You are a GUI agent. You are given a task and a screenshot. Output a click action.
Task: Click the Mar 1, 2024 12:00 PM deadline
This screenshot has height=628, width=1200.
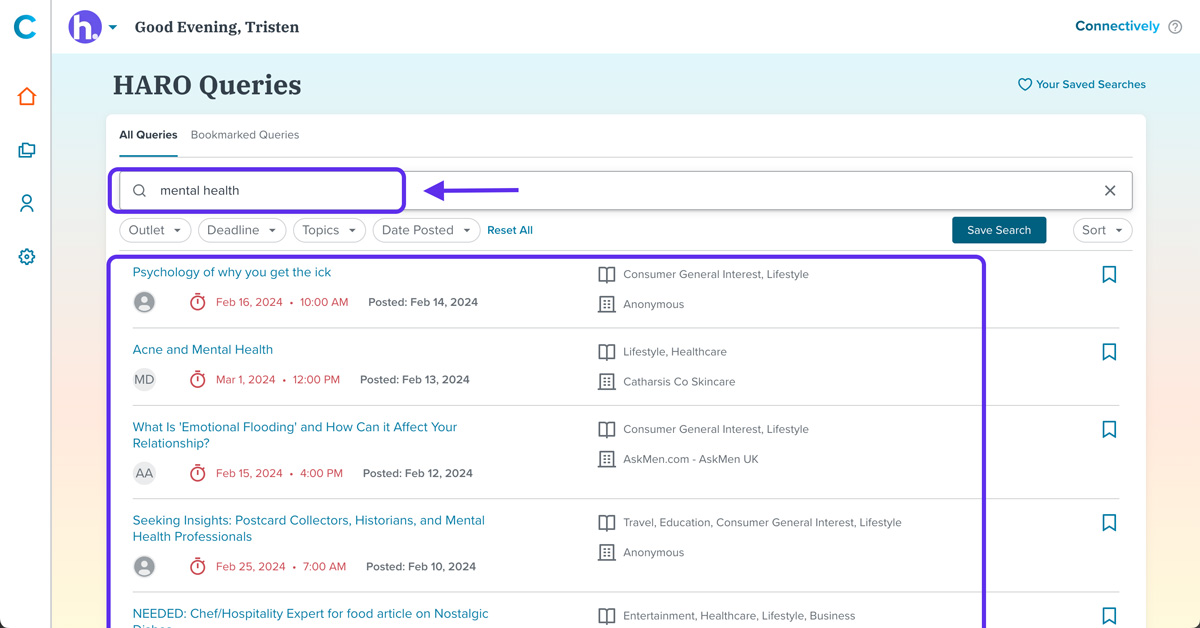(278, 379)
